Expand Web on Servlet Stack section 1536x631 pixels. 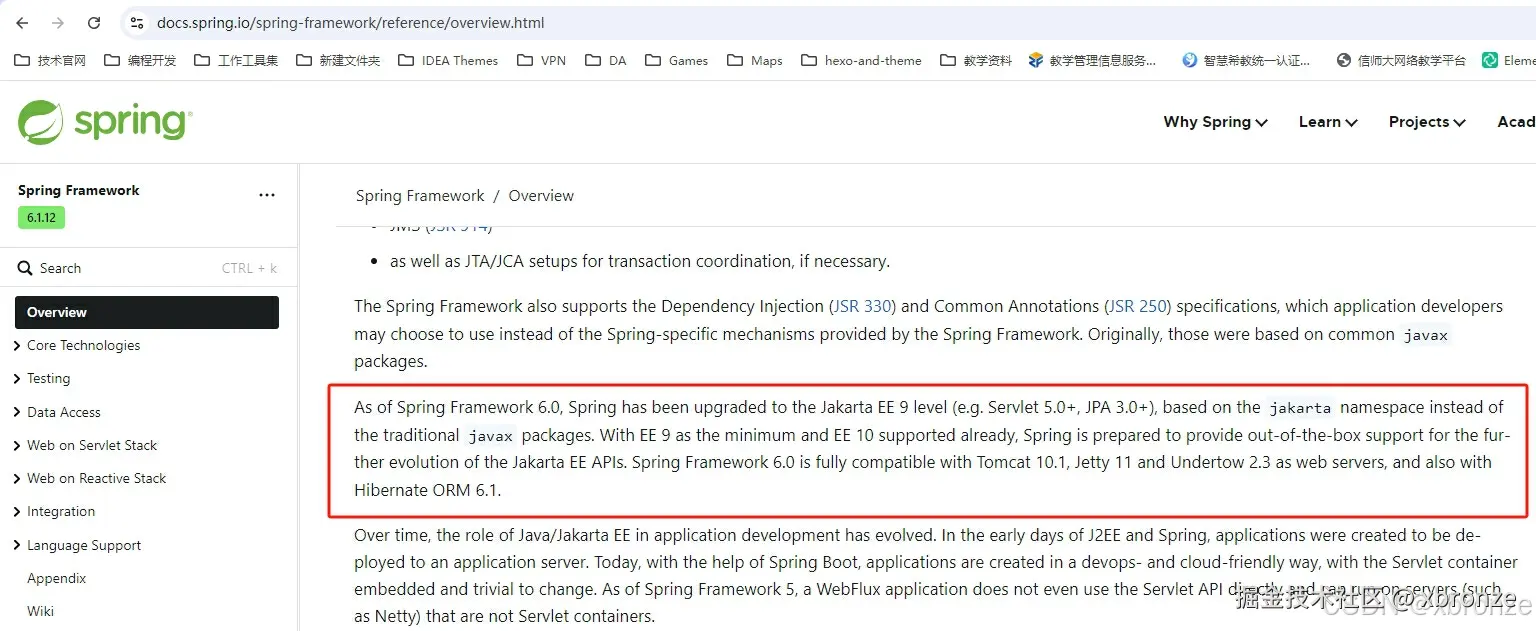click(x=86, y=445)
